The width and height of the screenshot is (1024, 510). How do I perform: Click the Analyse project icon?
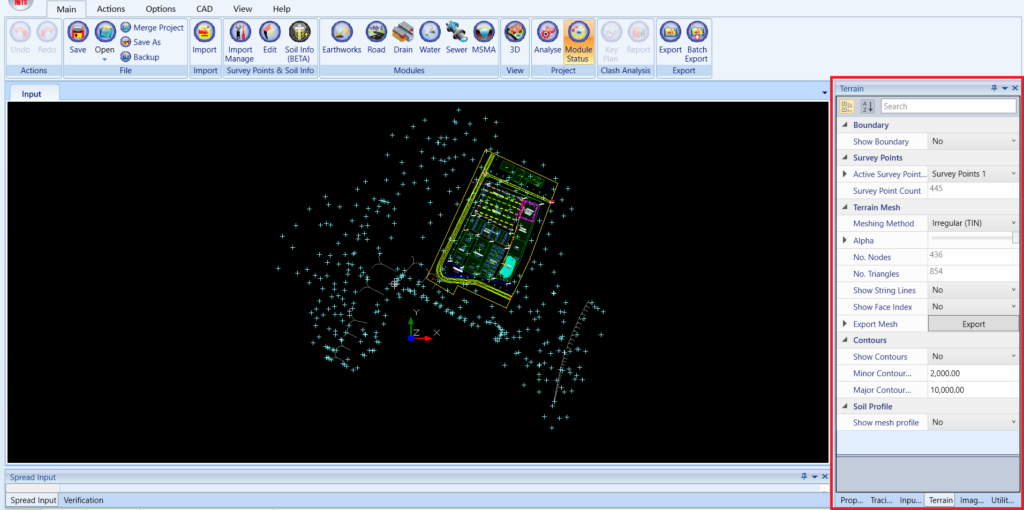click(x=547, y=31)
